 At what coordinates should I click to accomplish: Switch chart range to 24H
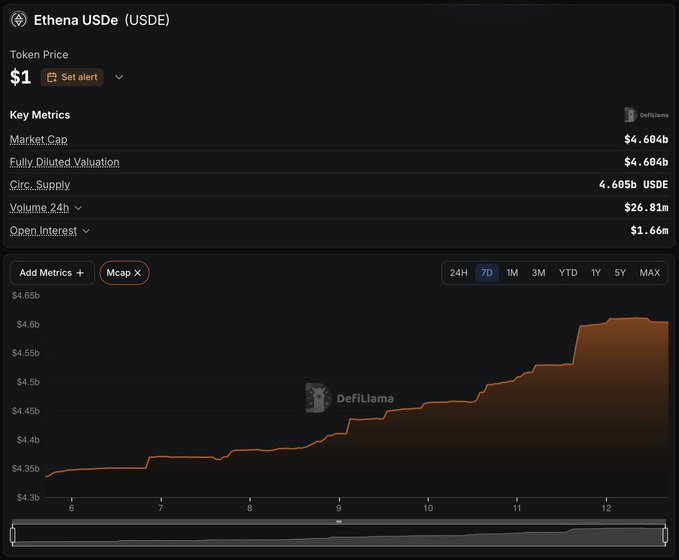(459, 273)
